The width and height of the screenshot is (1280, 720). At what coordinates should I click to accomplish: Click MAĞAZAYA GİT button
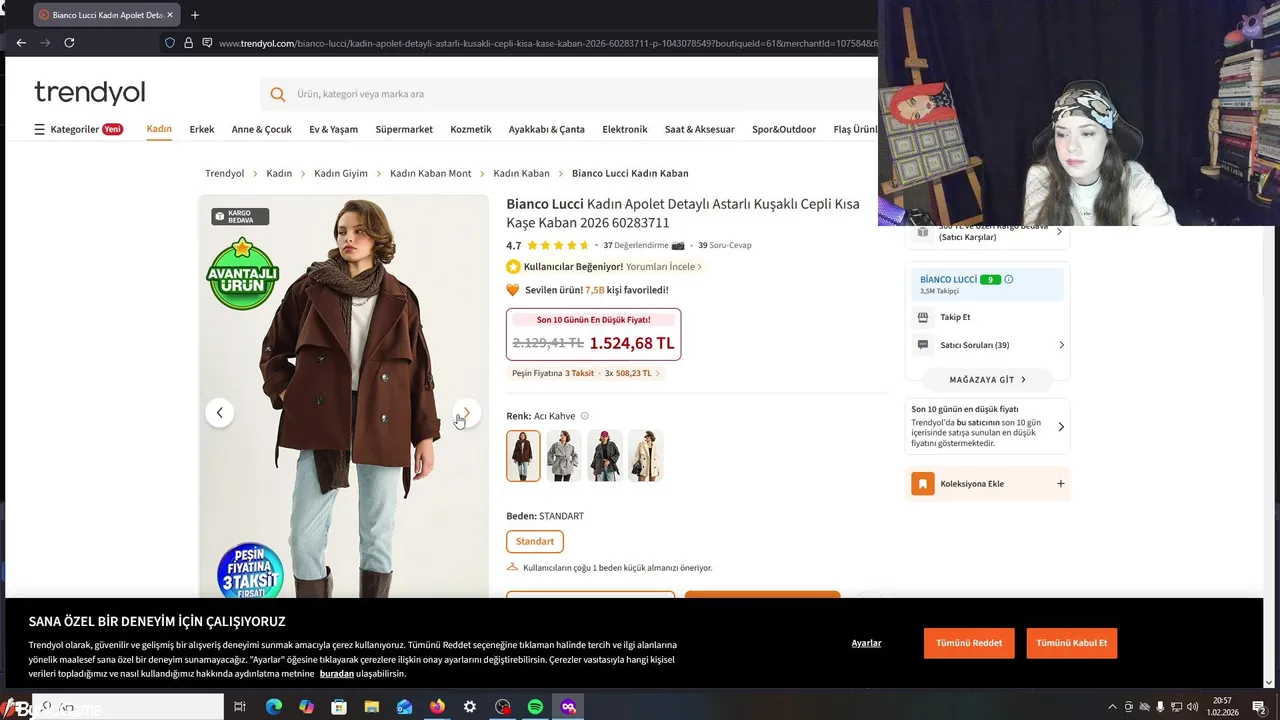(x=987, y=380)
